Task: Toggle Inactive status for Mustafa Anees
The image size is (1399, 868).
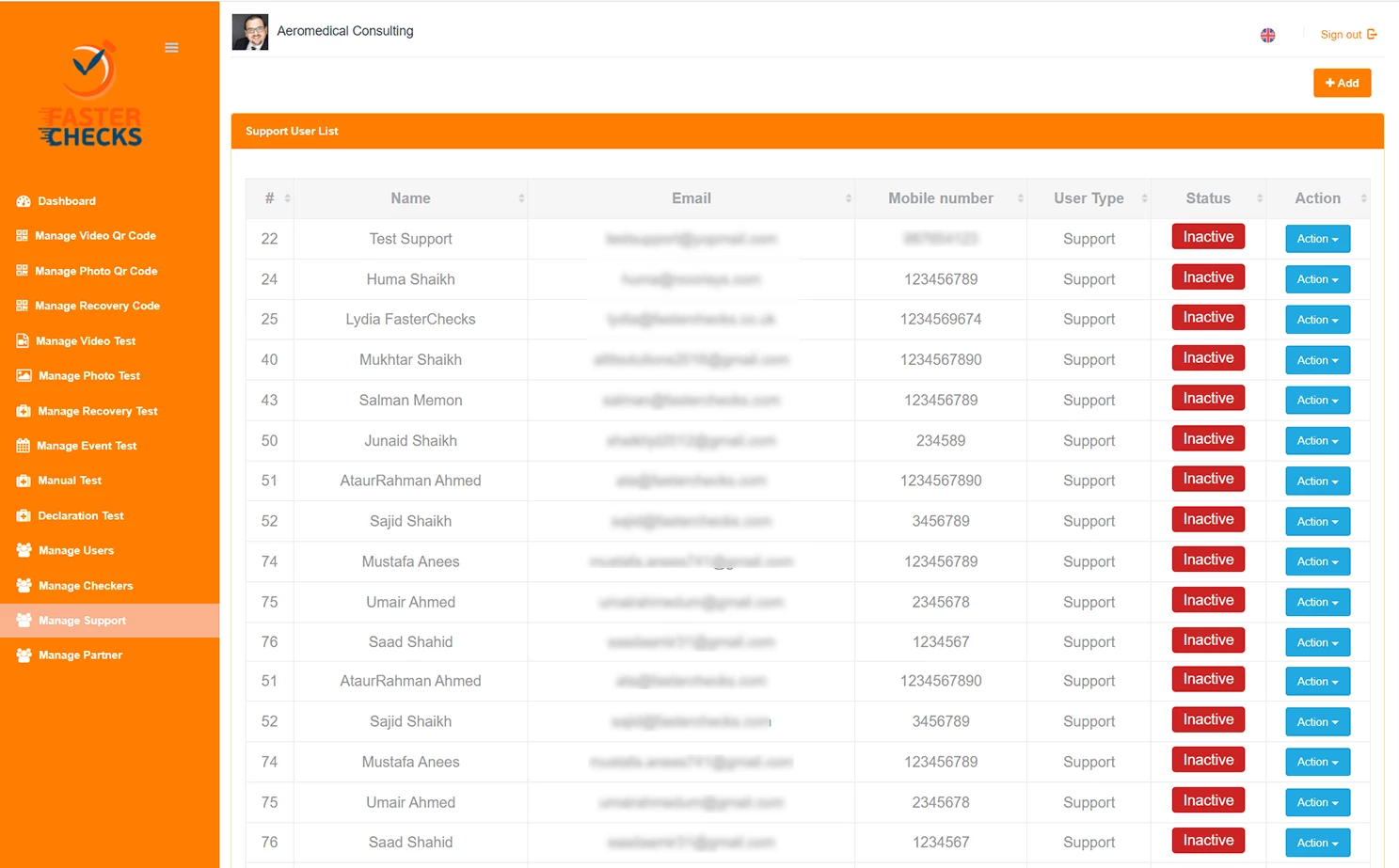Action: click(x=1208, y=559)
